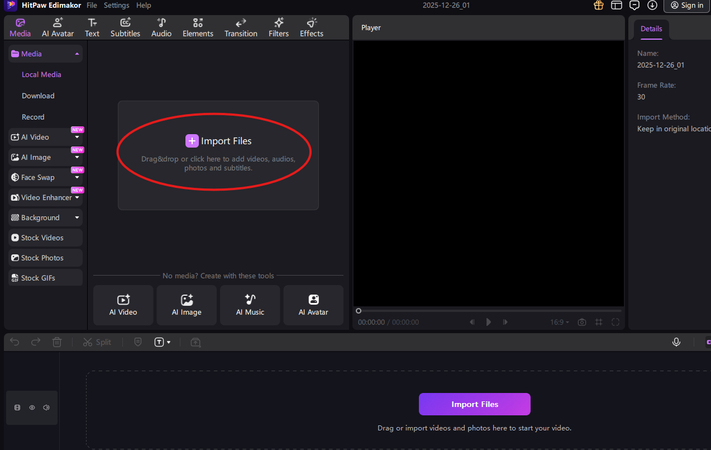The width and height of the screenshot is (711, 450).
Task: Open the Audio tab
Action: pos(161,28)
